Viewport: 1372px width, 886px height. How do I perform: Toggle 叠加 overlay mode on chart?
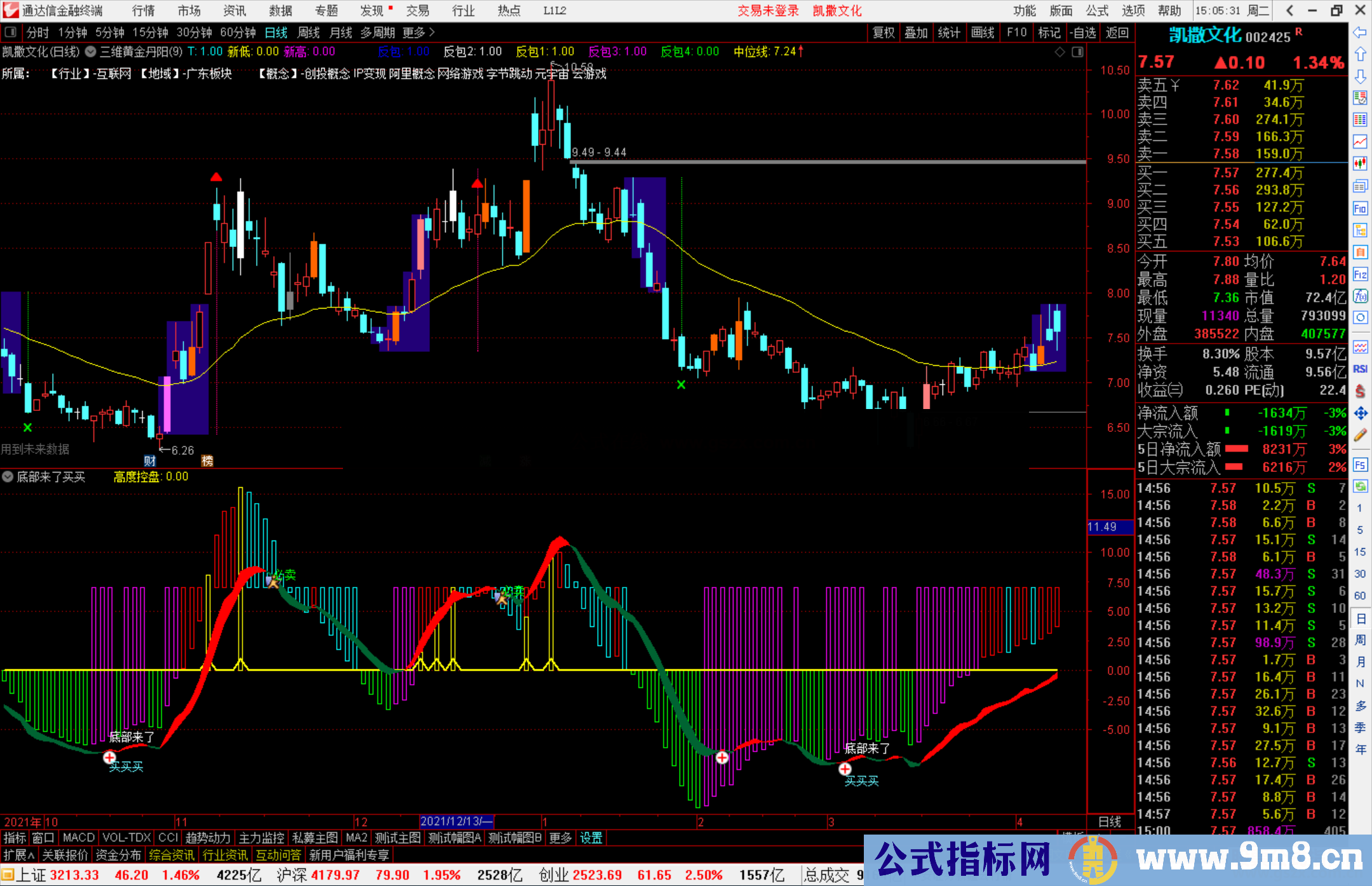click(917, 32)
